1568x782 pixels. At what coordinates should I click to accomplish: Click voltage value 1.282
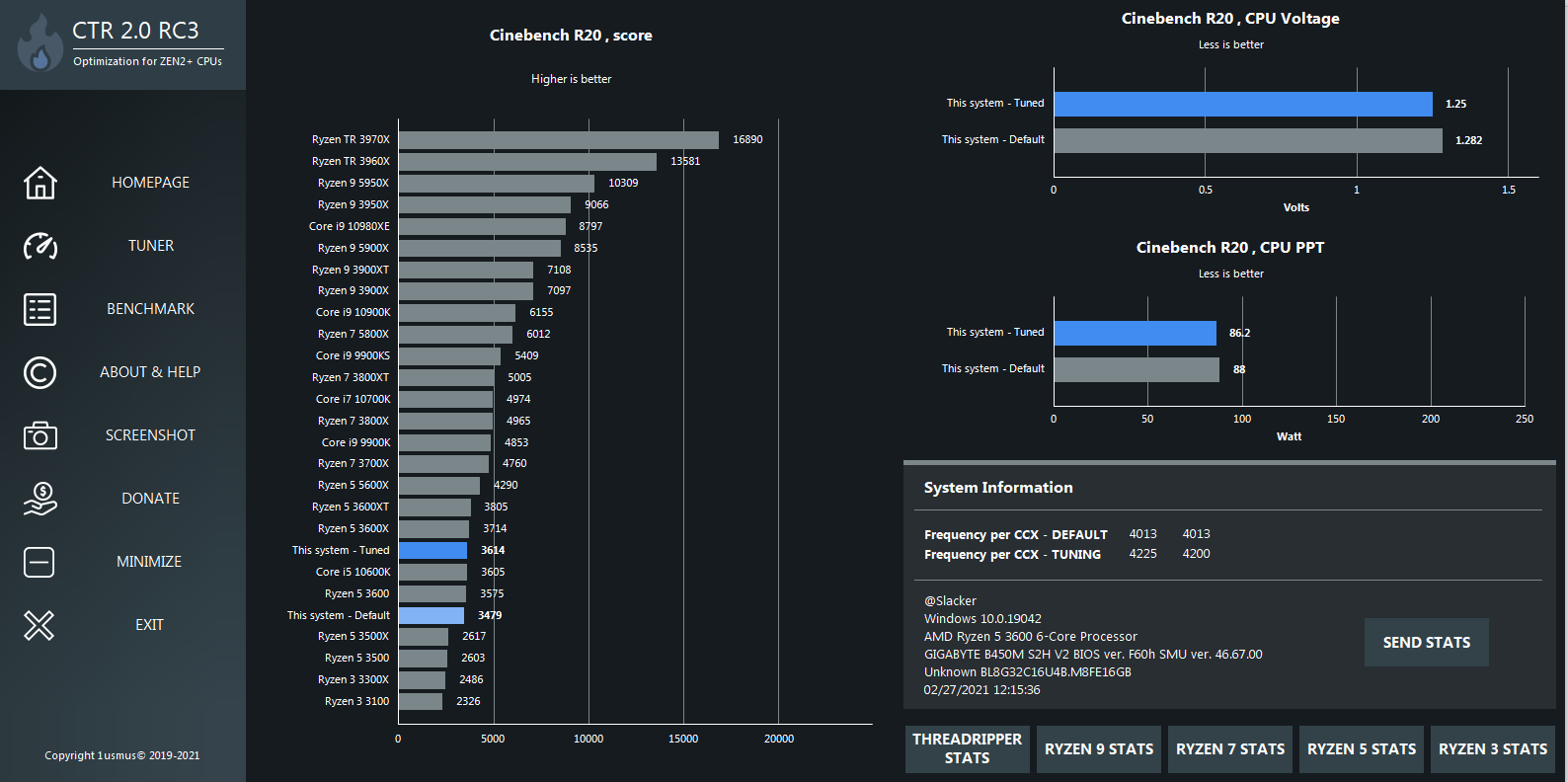click(x=1468, y=140)
